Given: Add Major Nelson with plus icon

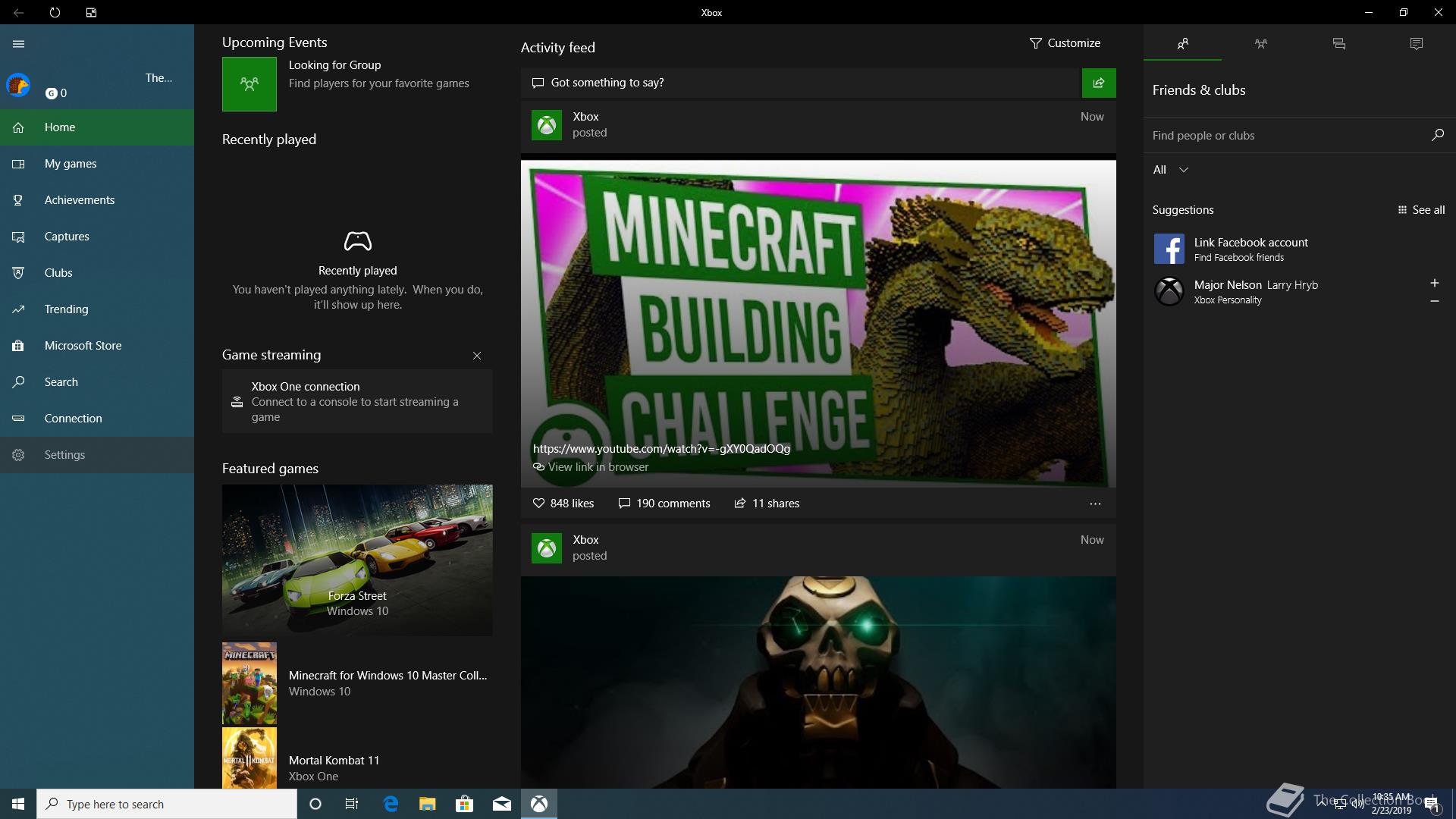Looking at the screenshot, I should [1434, 283].
